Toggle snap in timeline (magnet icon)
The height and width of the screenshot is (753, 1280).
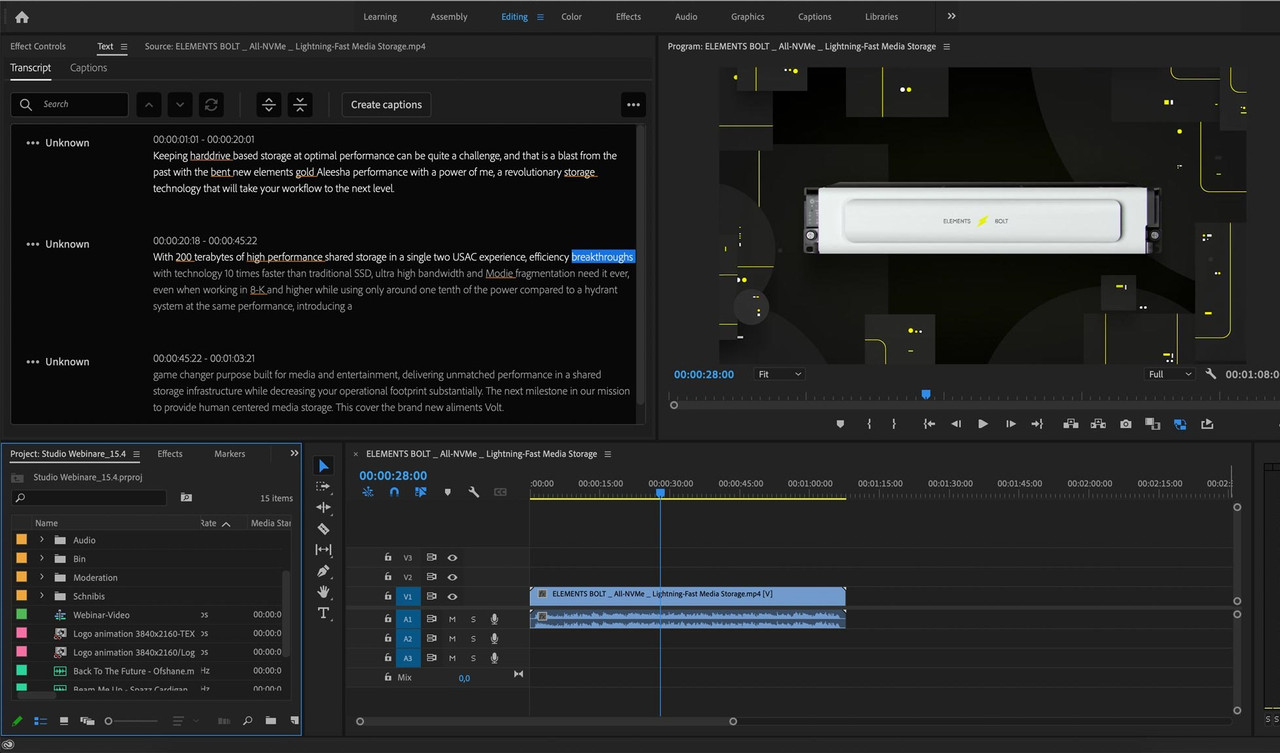point(394,492)
